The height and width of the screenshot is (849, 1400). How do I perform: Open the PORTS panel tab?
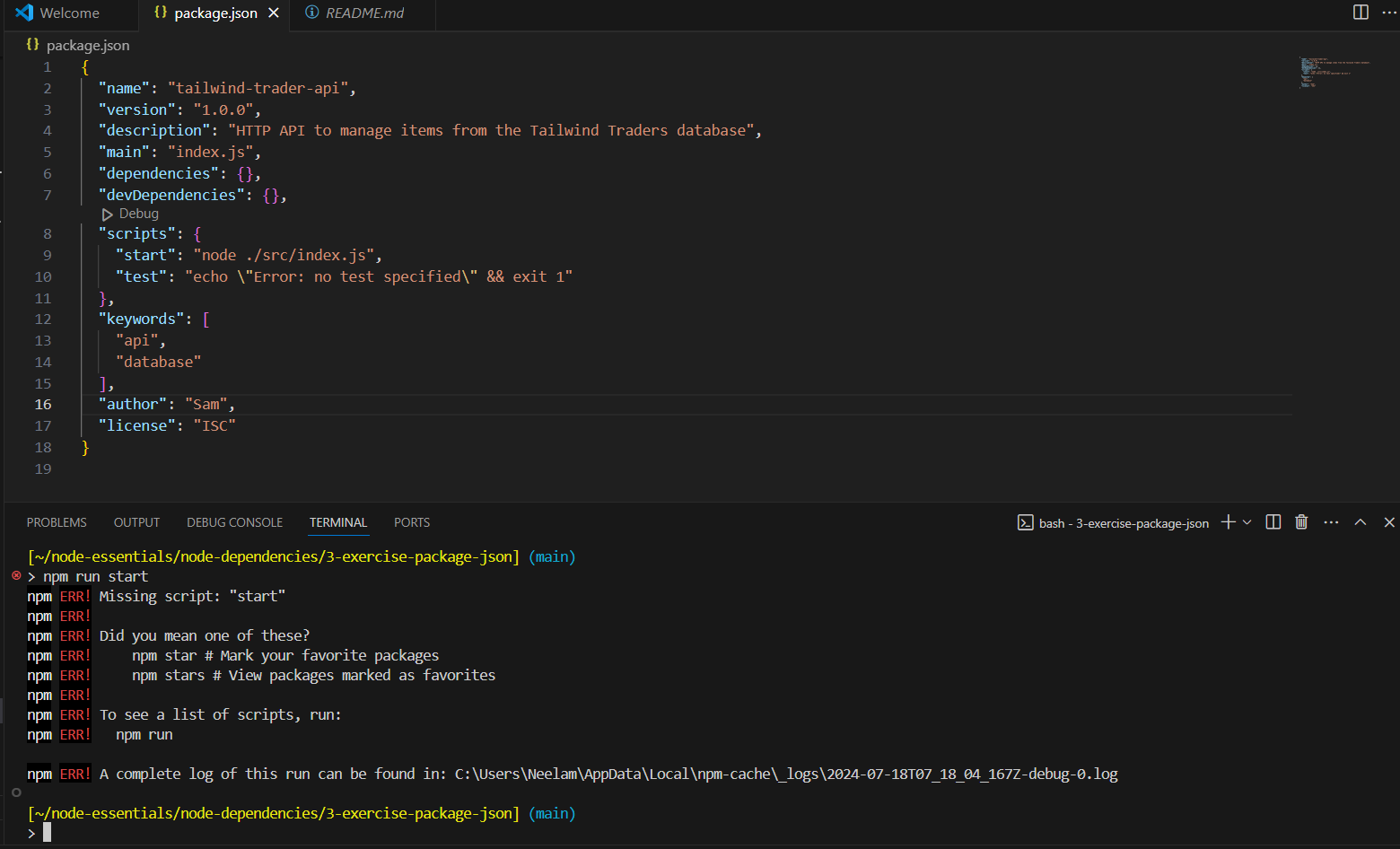(412, 522)
